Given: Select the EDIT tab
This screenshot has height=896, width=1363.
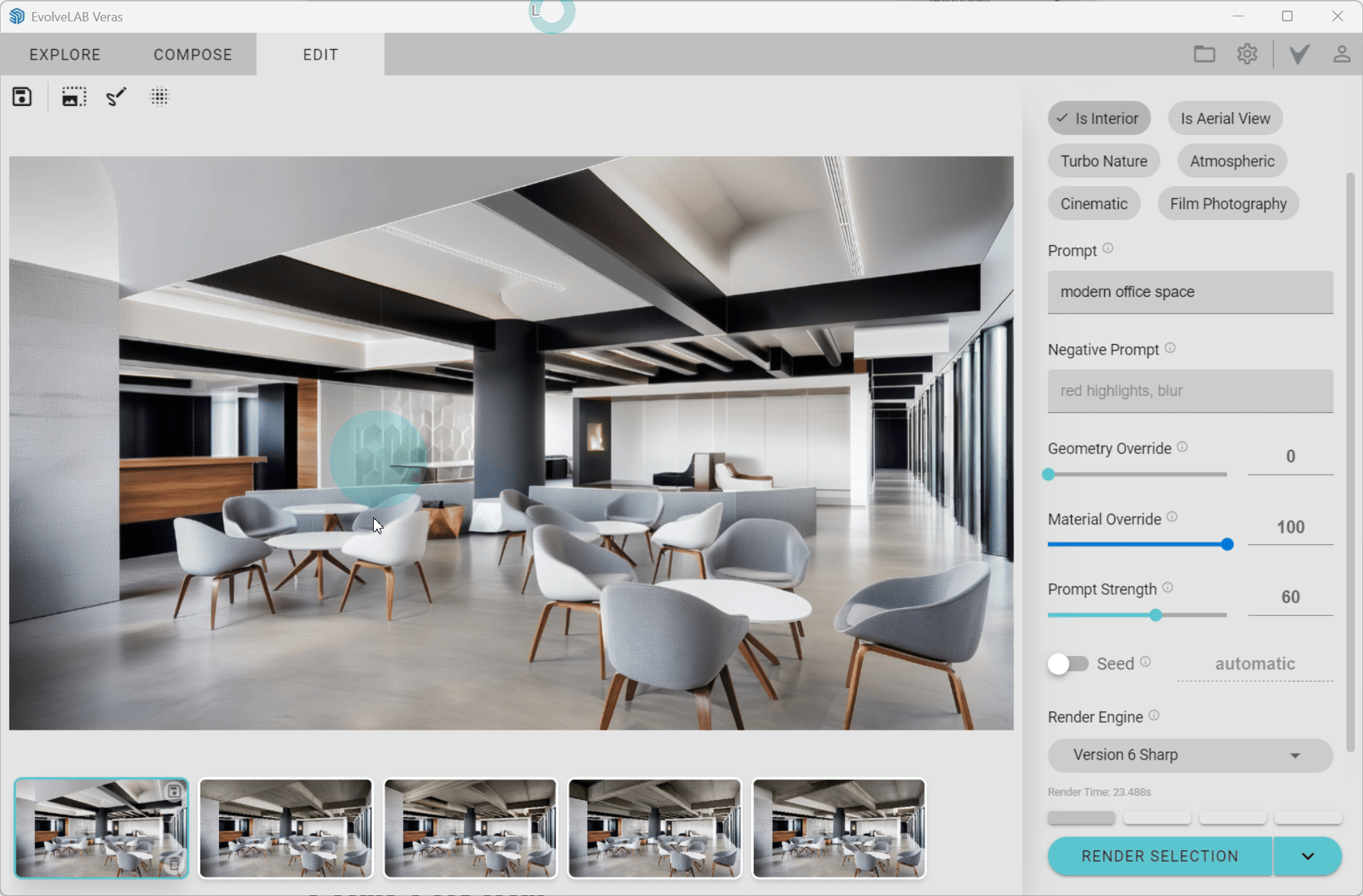Looking at the screenshot, I should click(320, 55).
